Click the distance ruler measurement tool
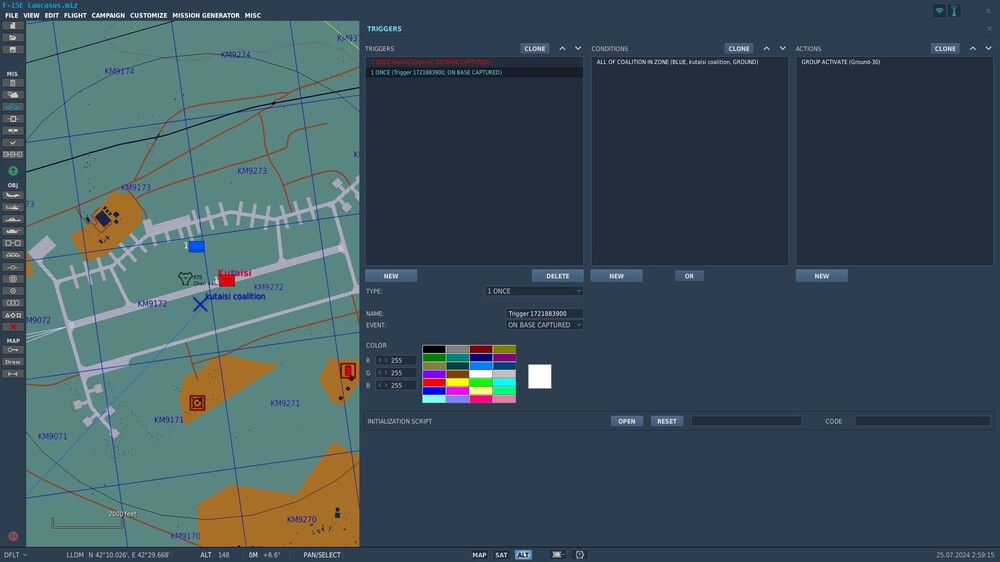This screenshot has height=562, width=1000. pyautogui.click(x=13, y=374)
